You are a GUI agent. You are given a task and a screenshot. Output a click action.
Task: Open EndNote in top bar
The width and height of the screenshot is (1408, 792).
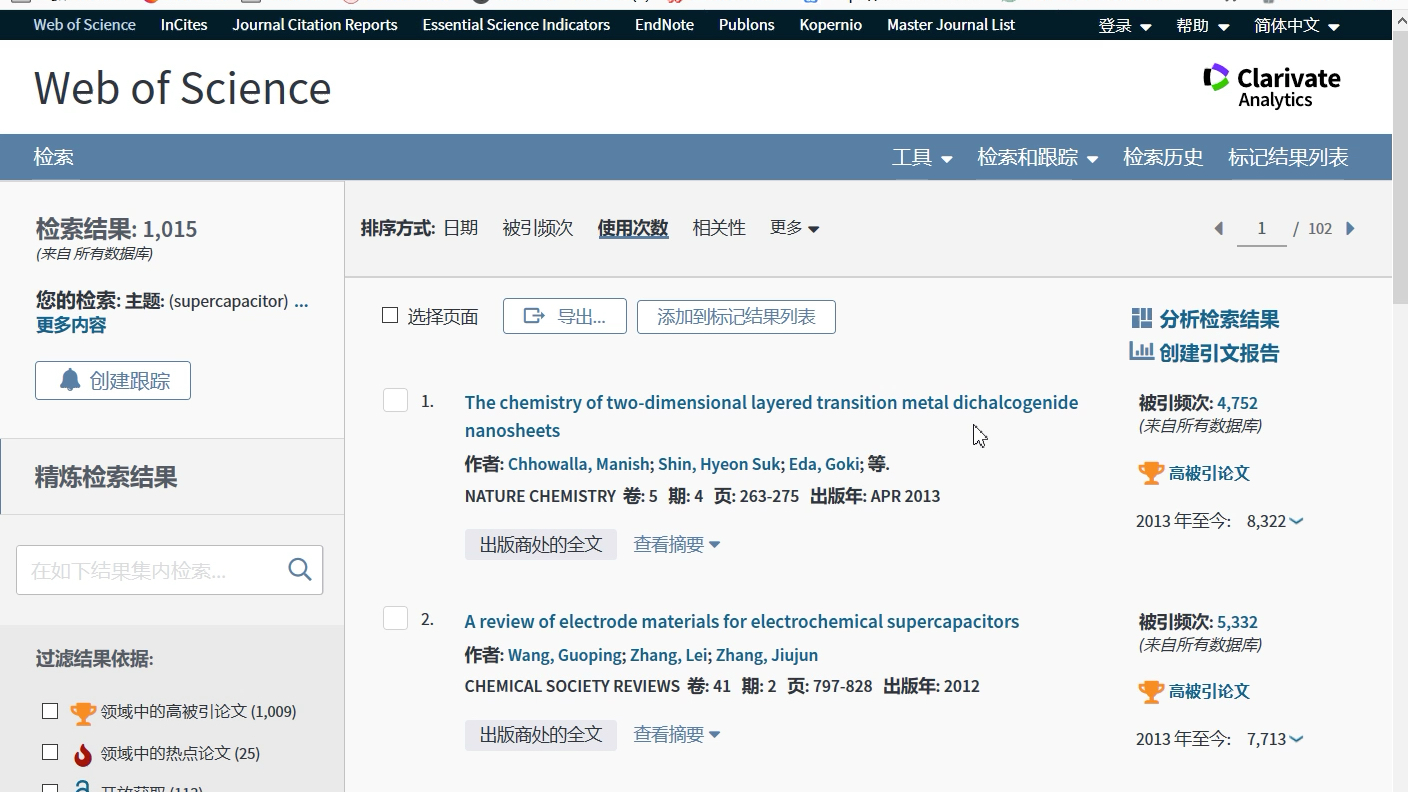664,25
